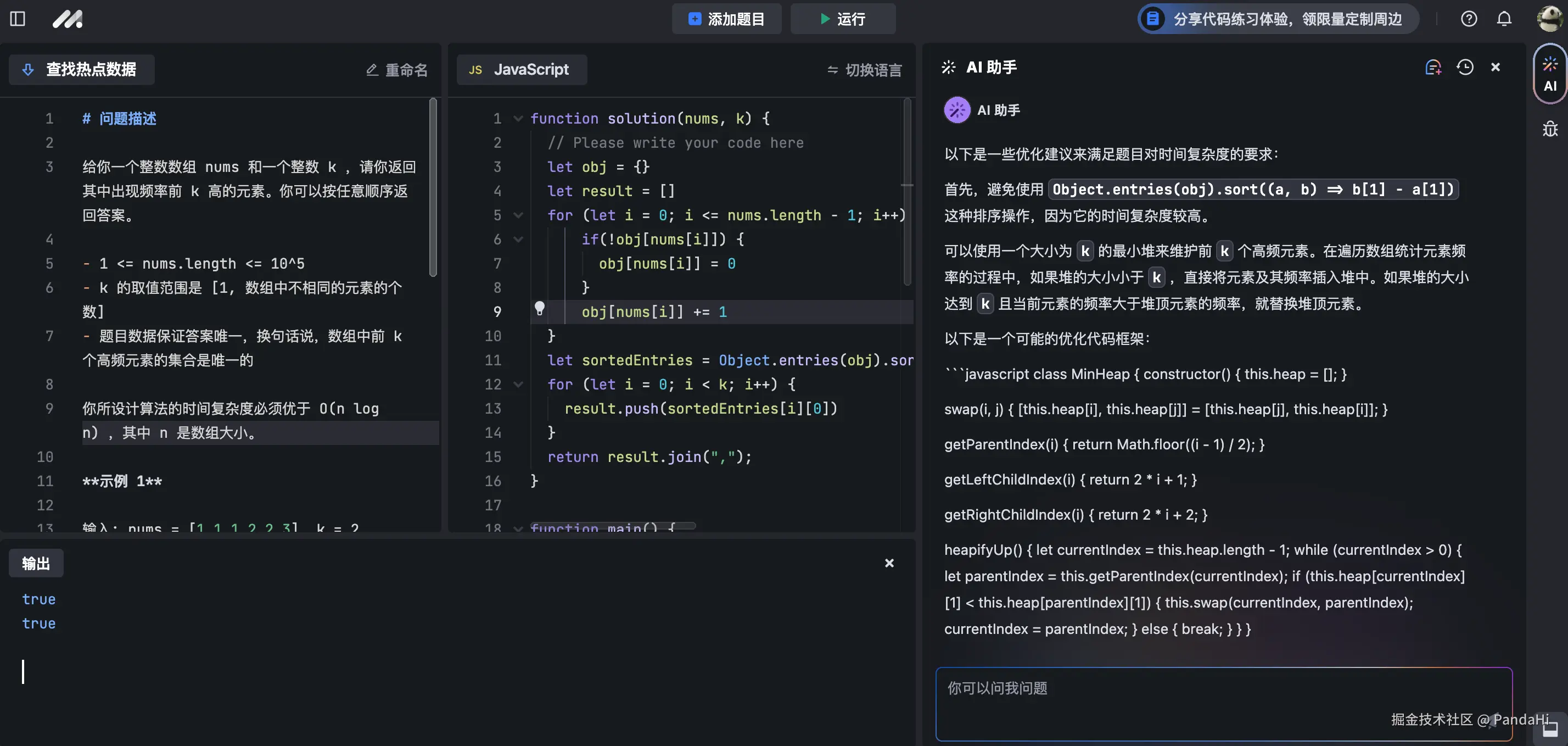Screen dimensions: 1568x746
Task: Toggle the AI assistant sidebar pill
Action: 1550,73
